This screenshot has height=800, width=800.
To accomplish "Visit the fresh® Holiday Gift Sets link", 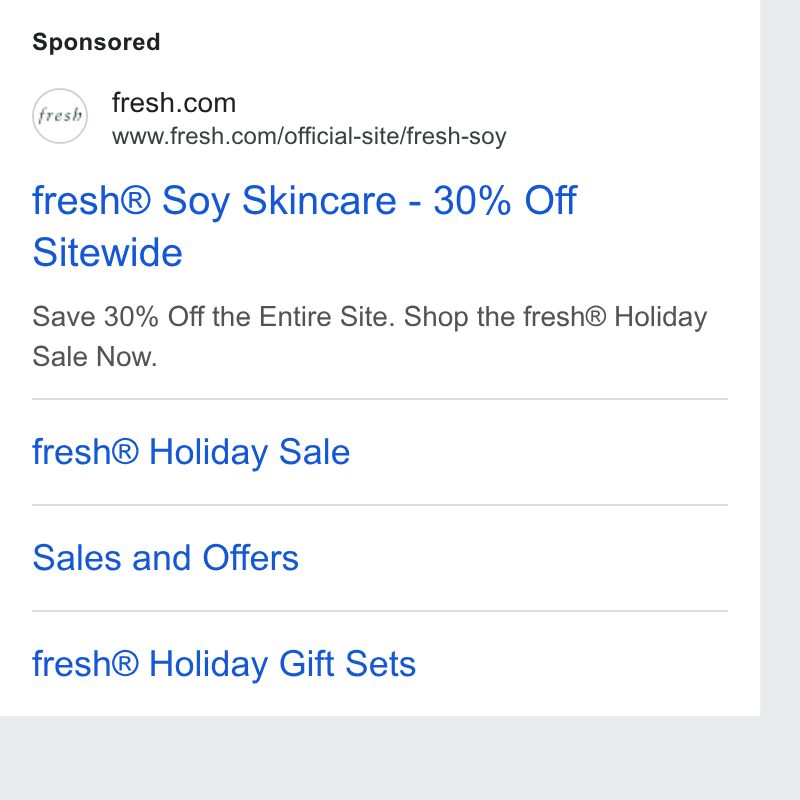I will (224, 664).
